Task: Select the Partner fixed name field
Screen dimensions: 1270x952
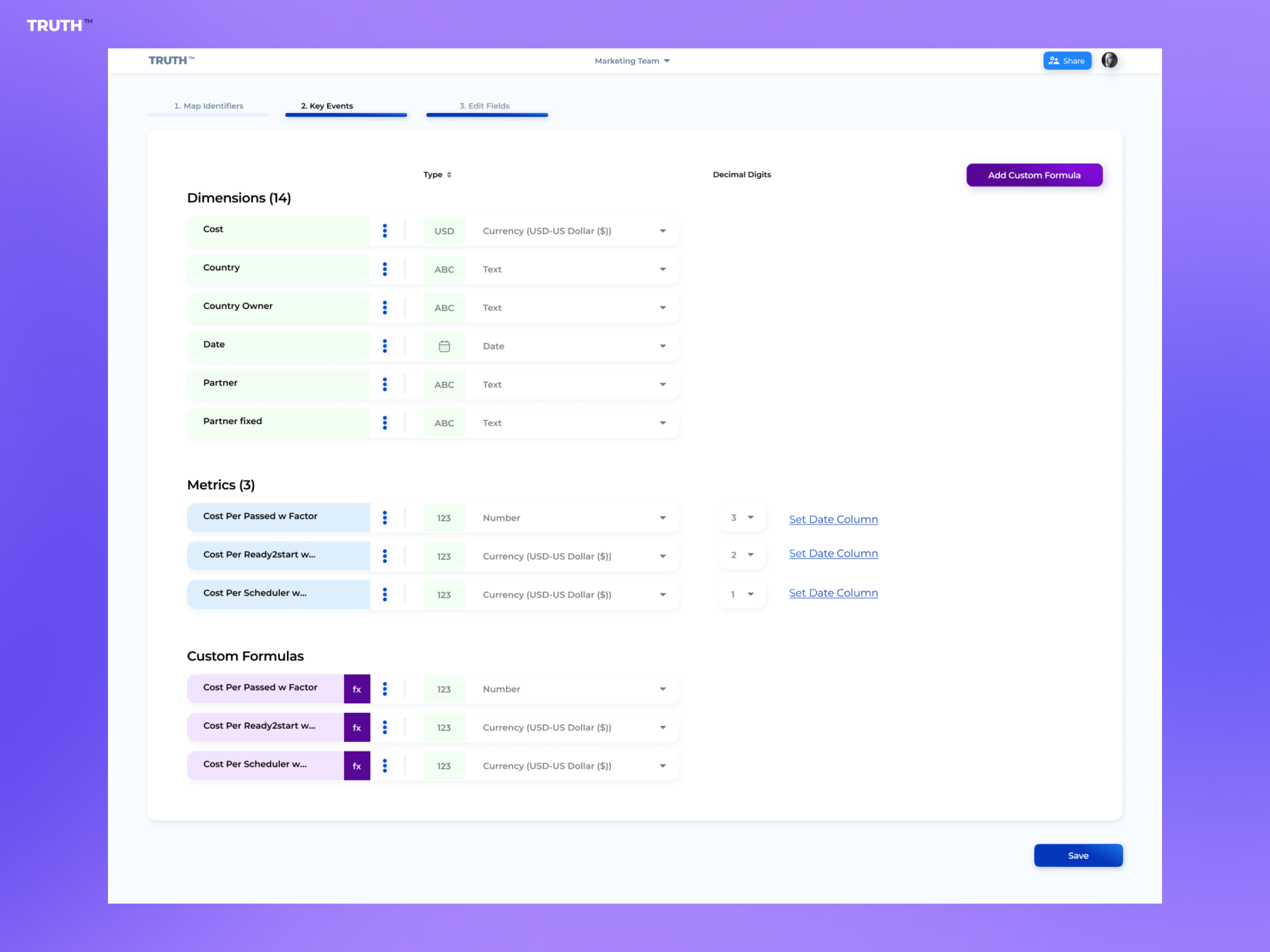Action: pos(279,422)
